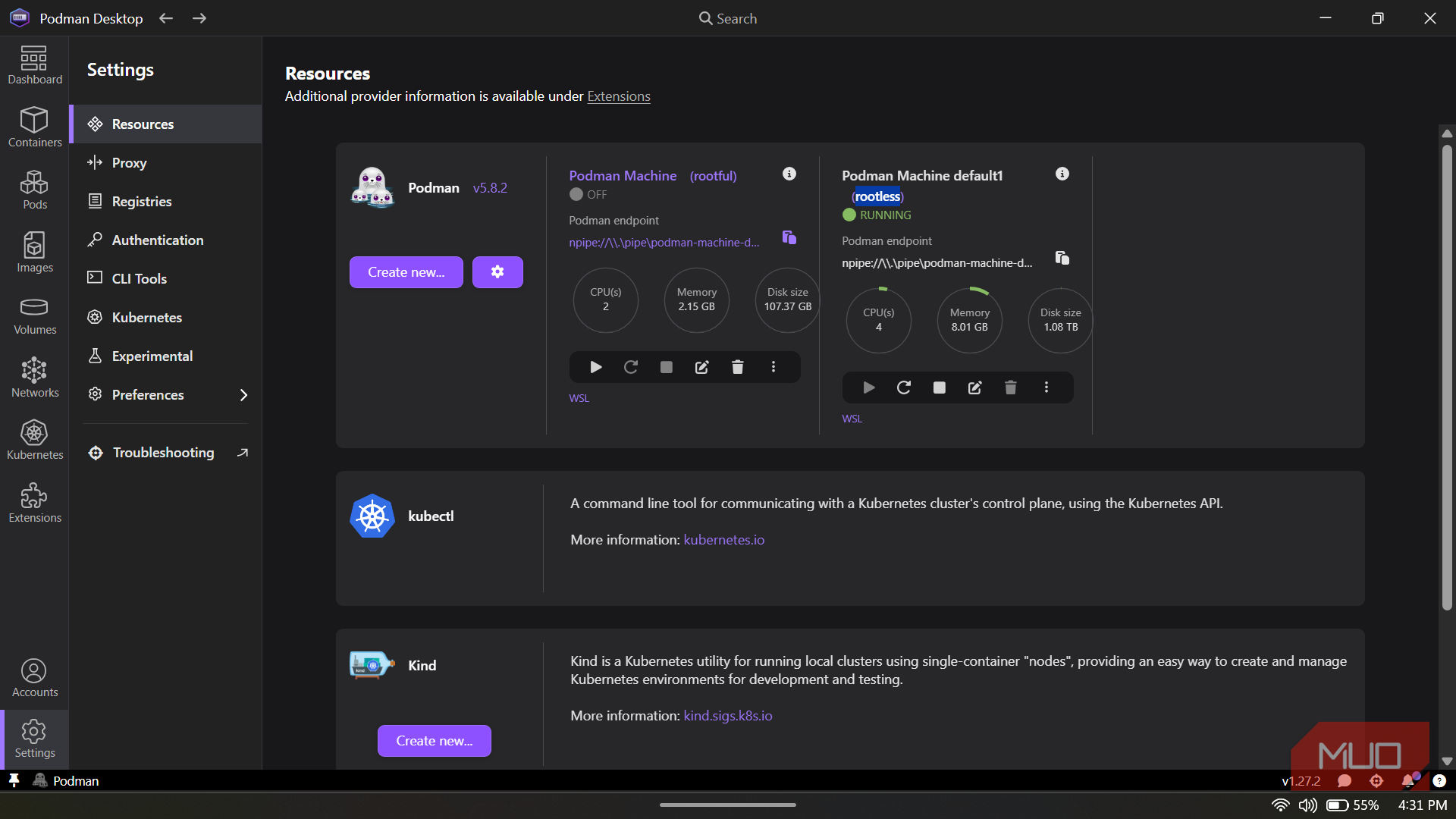Delete Podman Machine default1
1456x819 pixels.
click(x=1011, y=388)
